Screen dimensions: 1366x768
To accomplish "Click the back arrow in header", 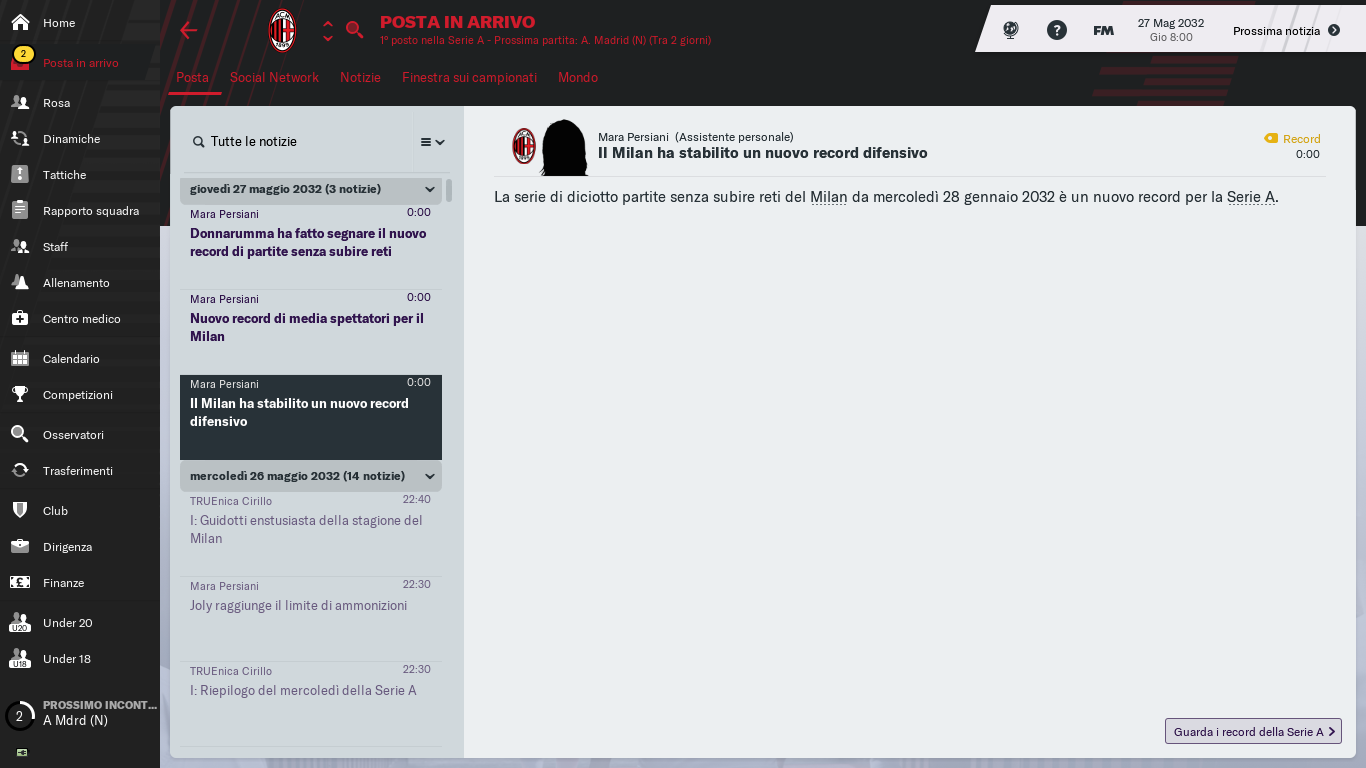I will [x=189, y=30].
